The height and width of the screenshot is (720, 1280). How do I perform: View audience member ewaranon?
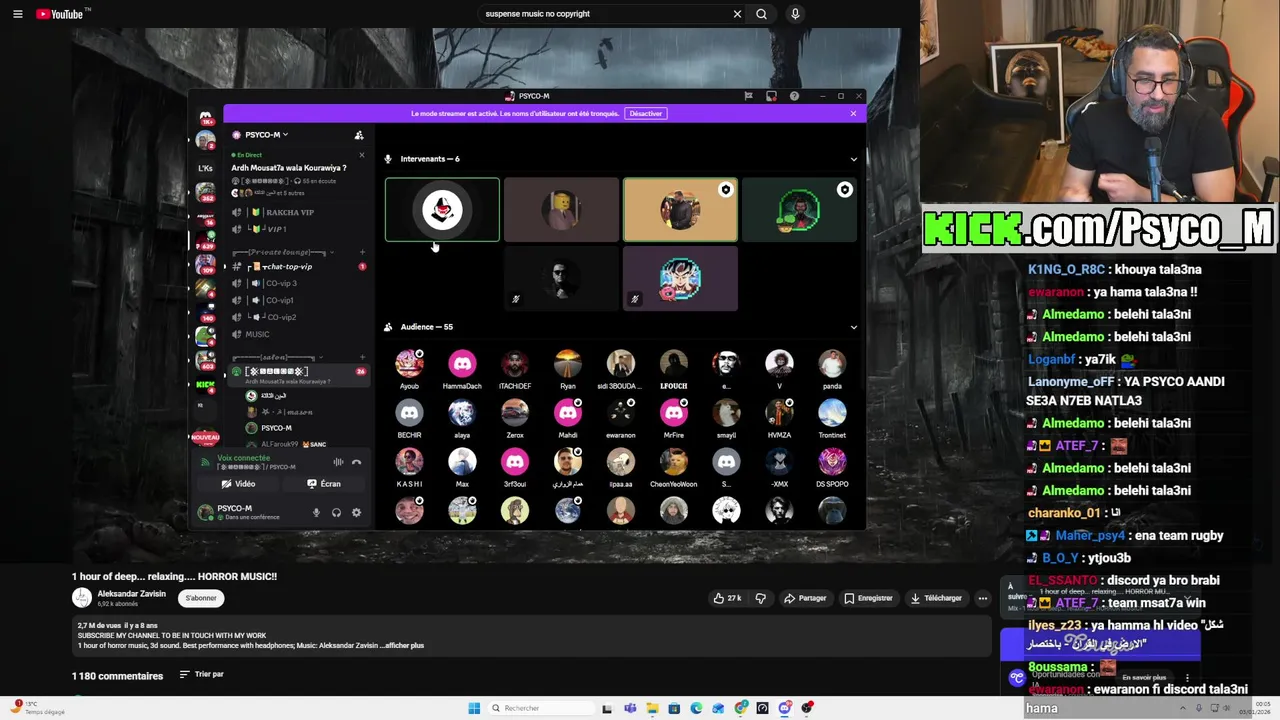621,417
